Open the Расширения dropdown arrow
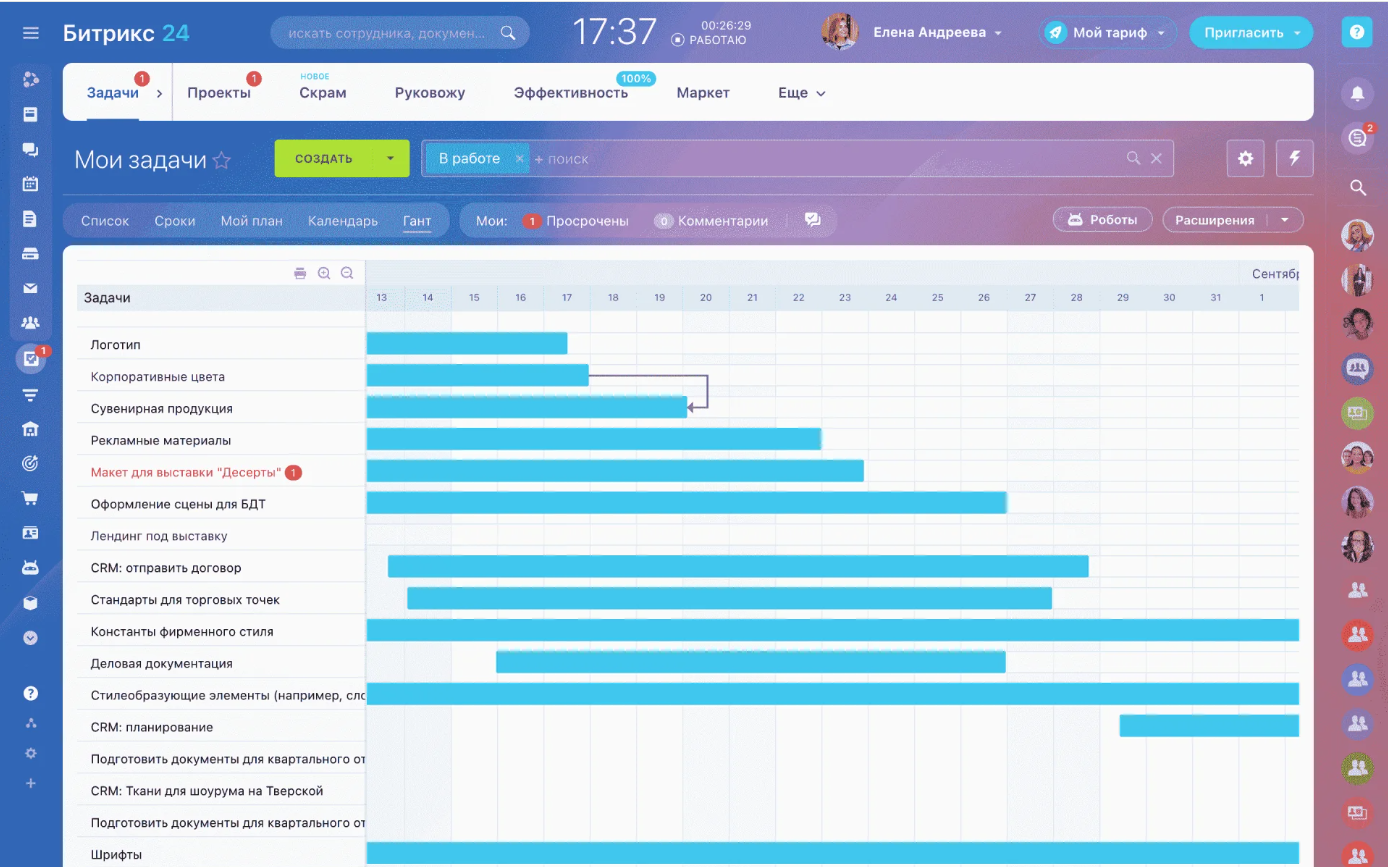Image resolution: width=1388 pixels, height=867 pixels. click(x=1286, y=220)
